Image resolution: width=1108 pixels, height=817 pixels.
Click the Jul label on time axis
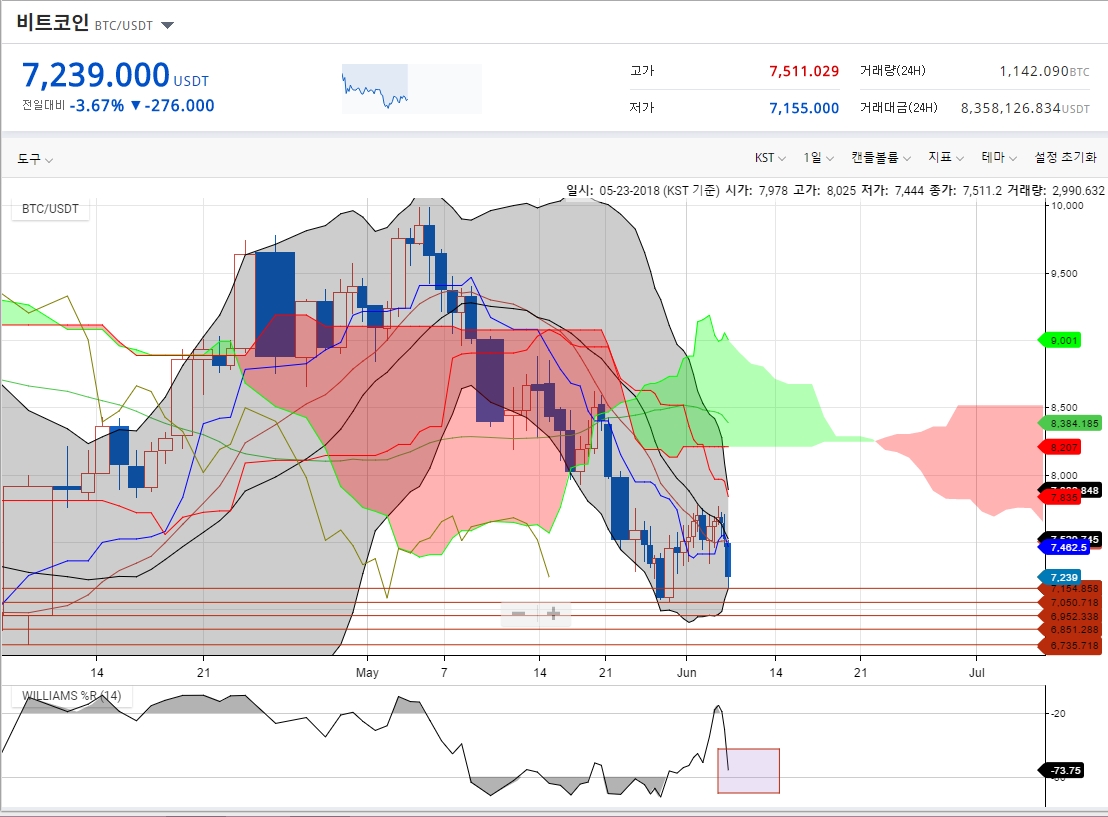tap(977, 673)
